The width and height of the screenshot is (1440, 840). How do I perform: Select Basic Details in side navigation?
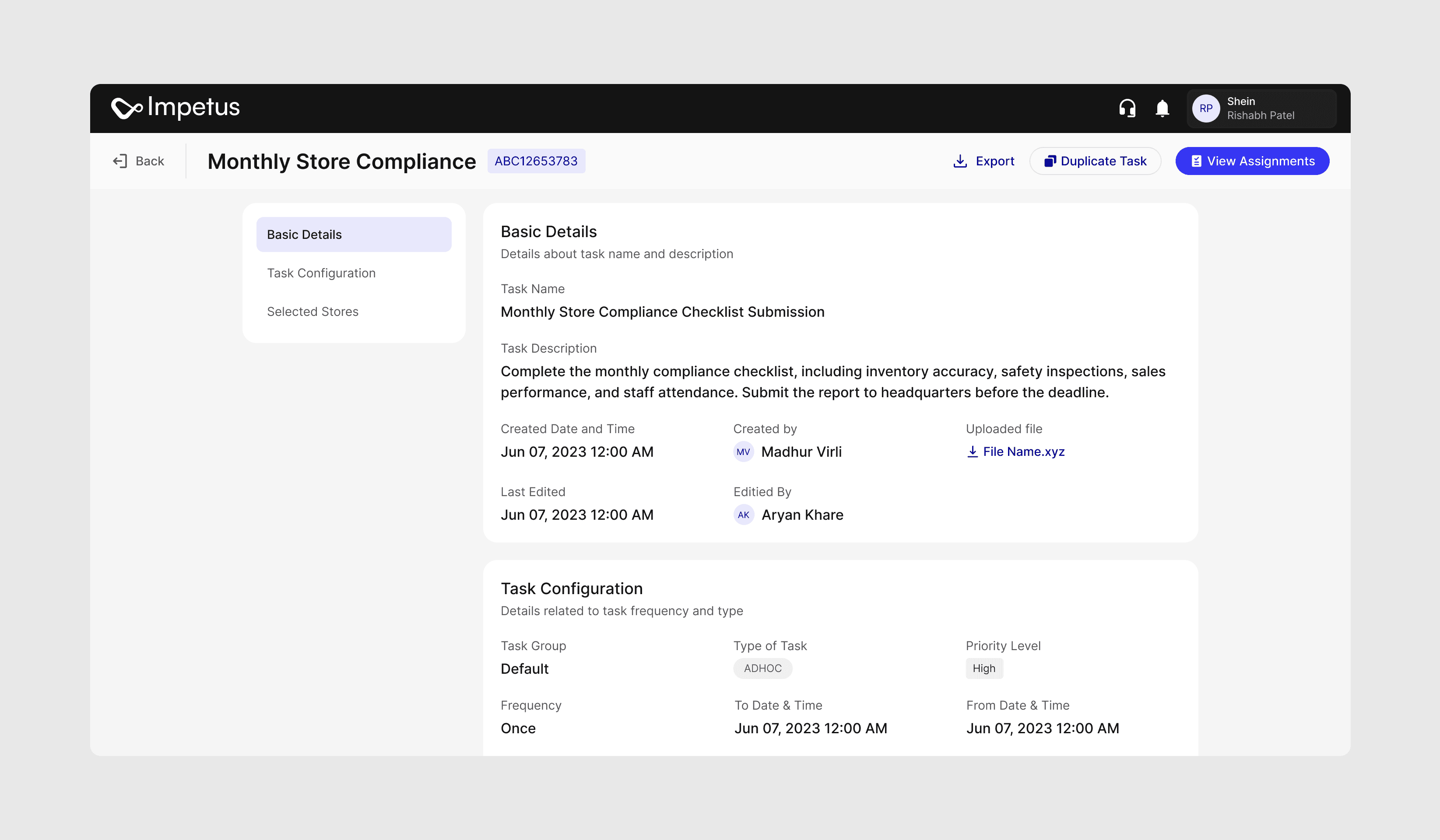(353, 234)
